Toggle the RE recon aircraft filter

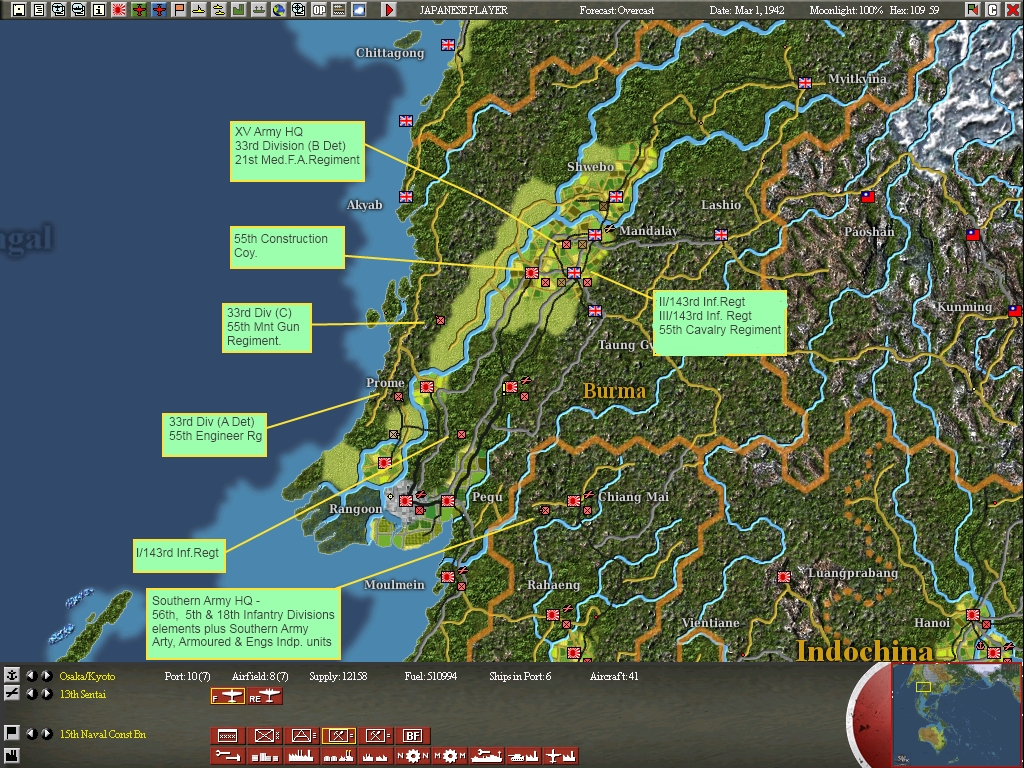(x=264, y=697)
